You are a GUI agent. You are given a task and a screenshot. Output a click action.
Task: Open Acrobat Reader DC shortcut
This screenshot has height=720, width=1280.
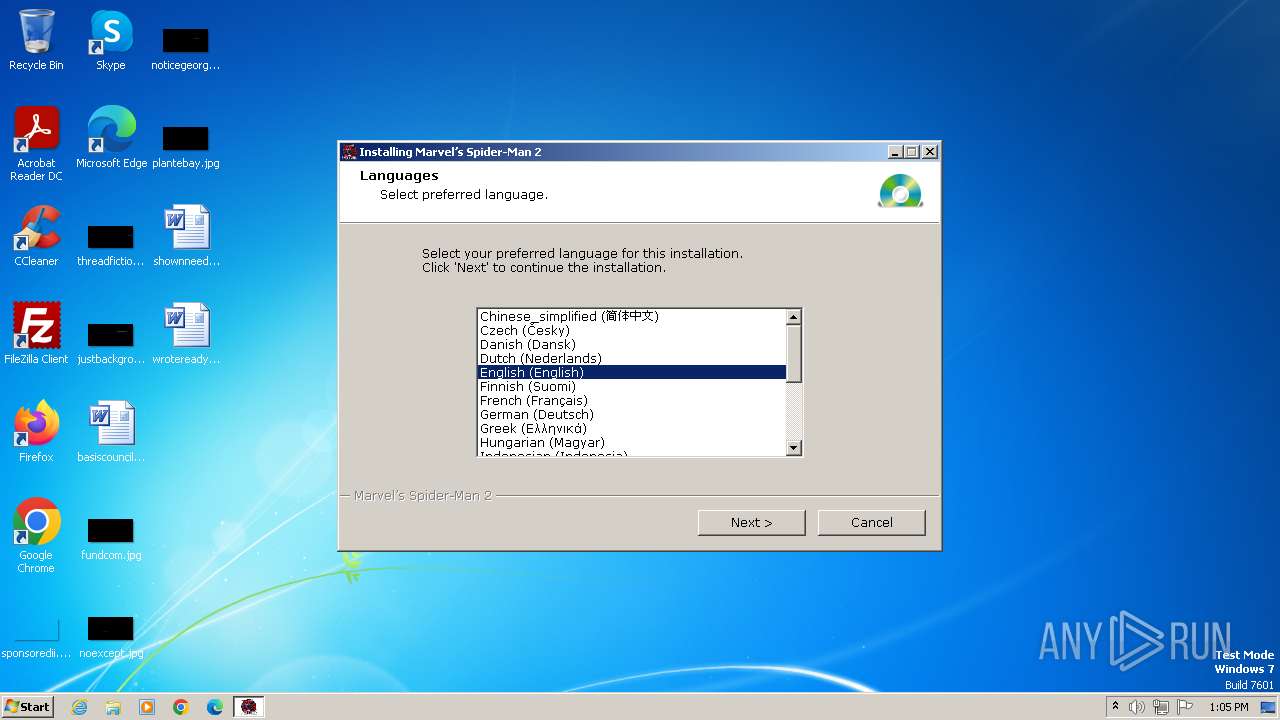(36, 144)
